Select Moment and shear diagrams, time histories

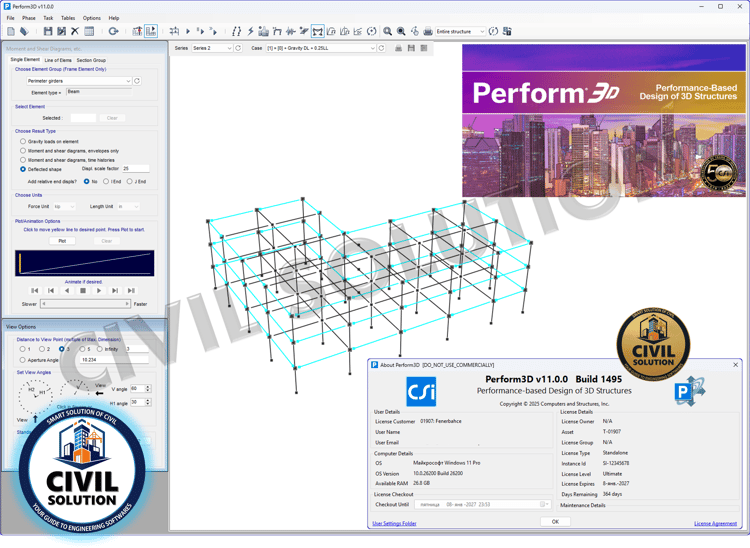[23, 160]
